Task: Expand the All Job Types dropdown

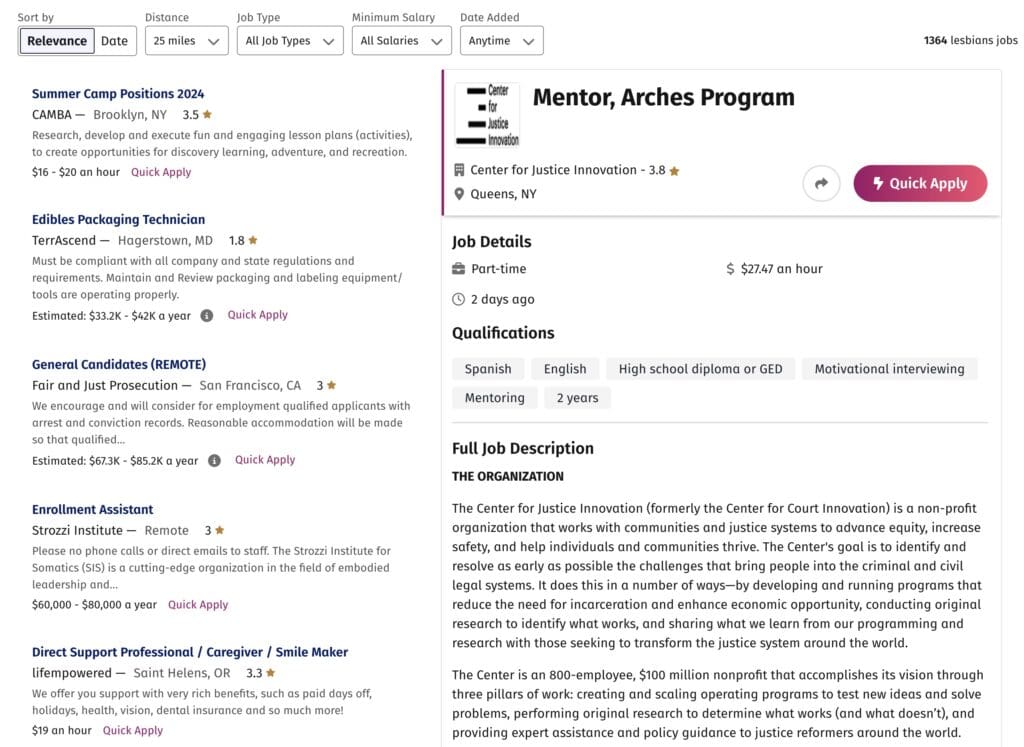Action: click(290, 41)
